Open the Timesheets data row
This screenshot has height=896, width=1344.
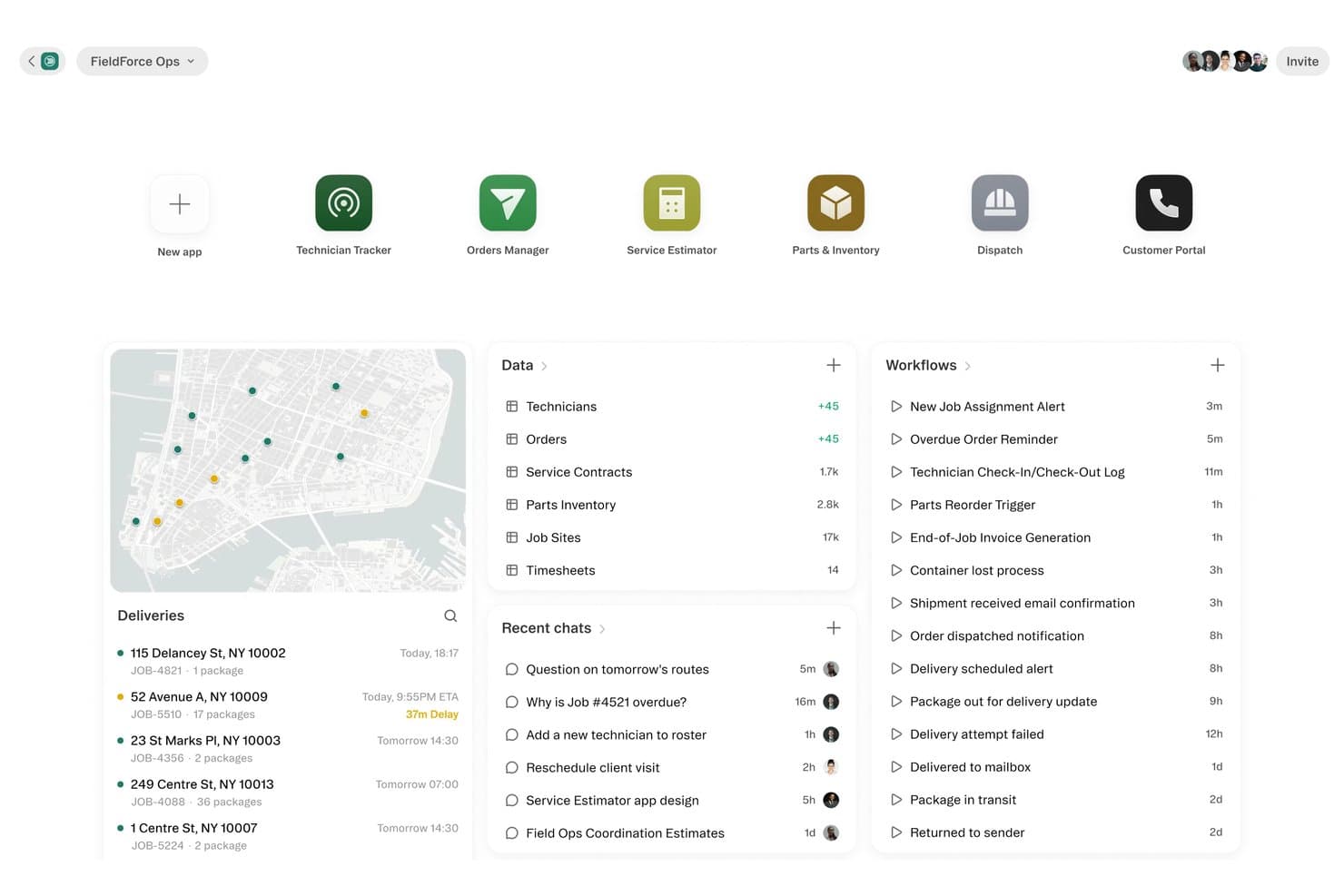coord(672,570)
